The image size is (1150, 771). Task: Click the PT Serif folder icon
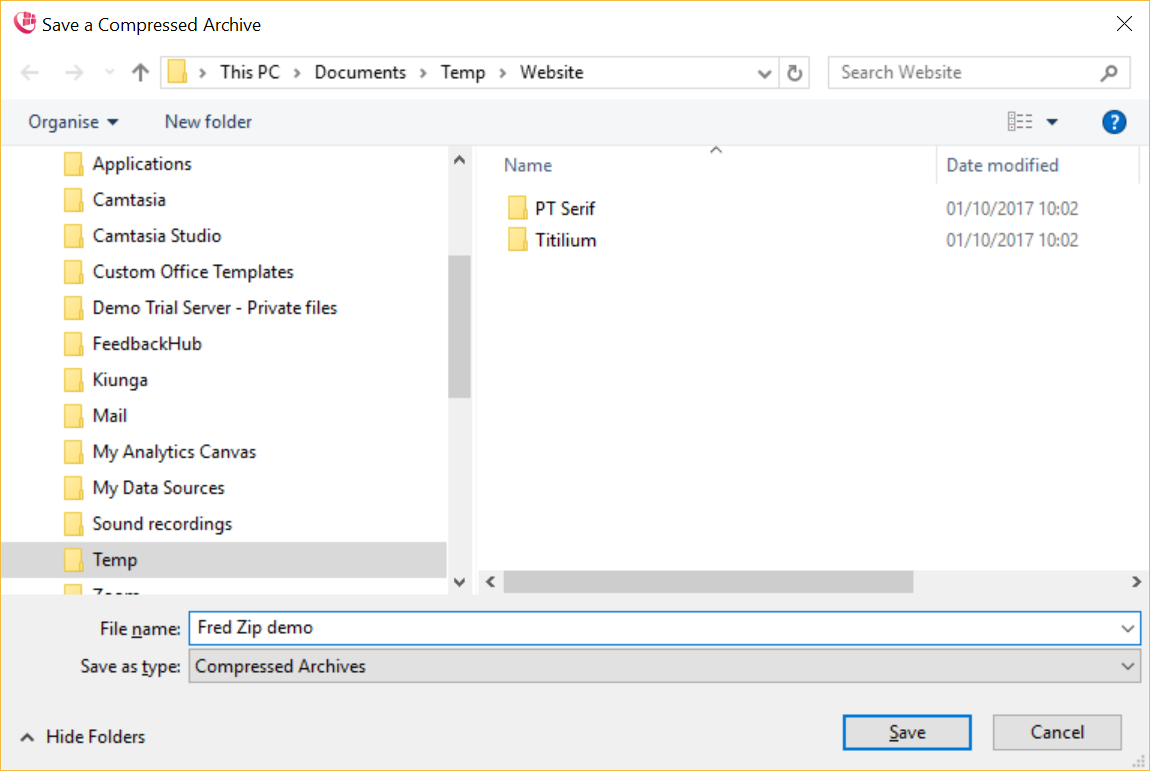tap(517, 208)
